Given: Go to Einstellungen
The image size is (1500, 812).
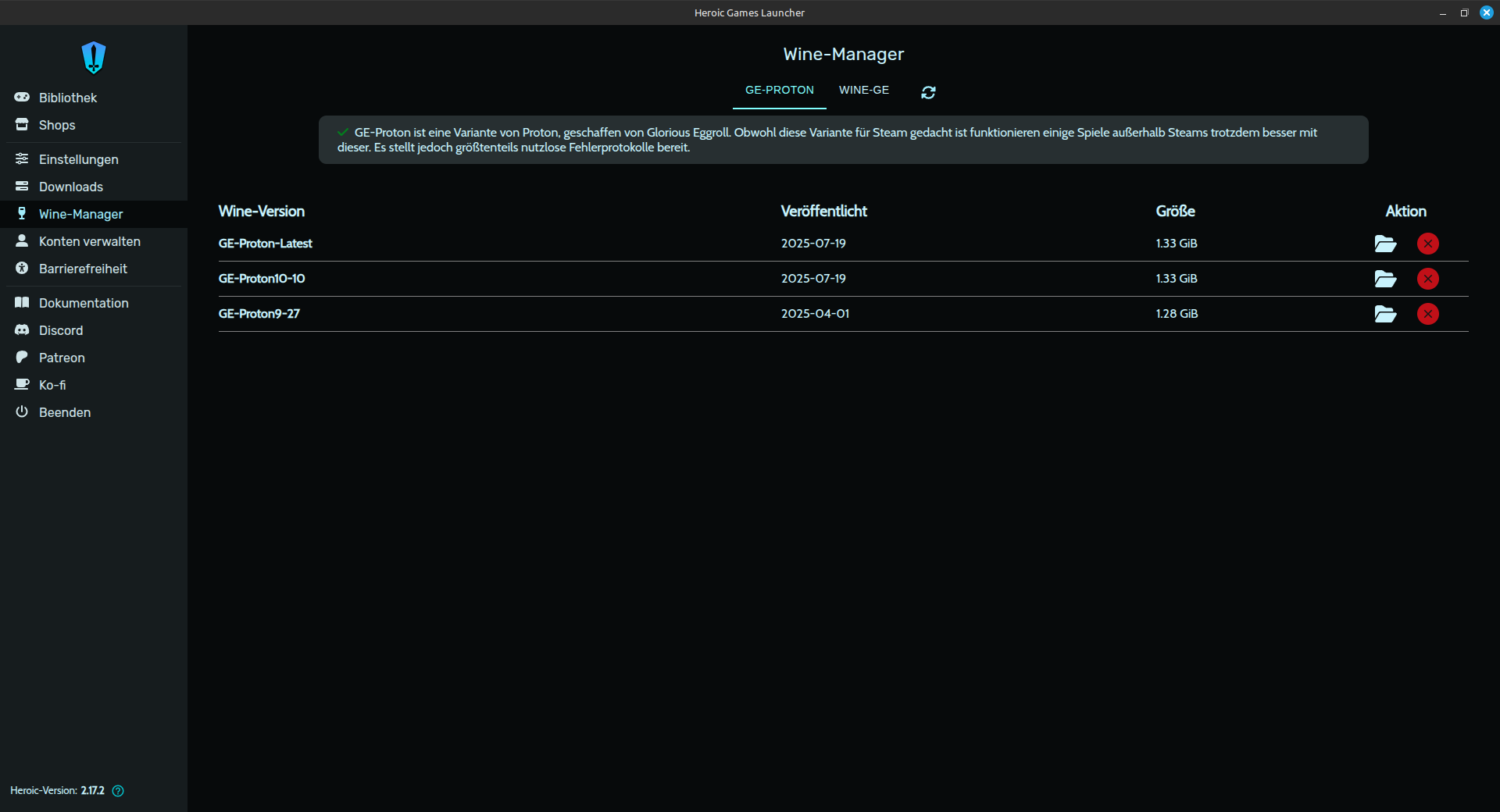Looking at the screenshot, I should point(94,159).
